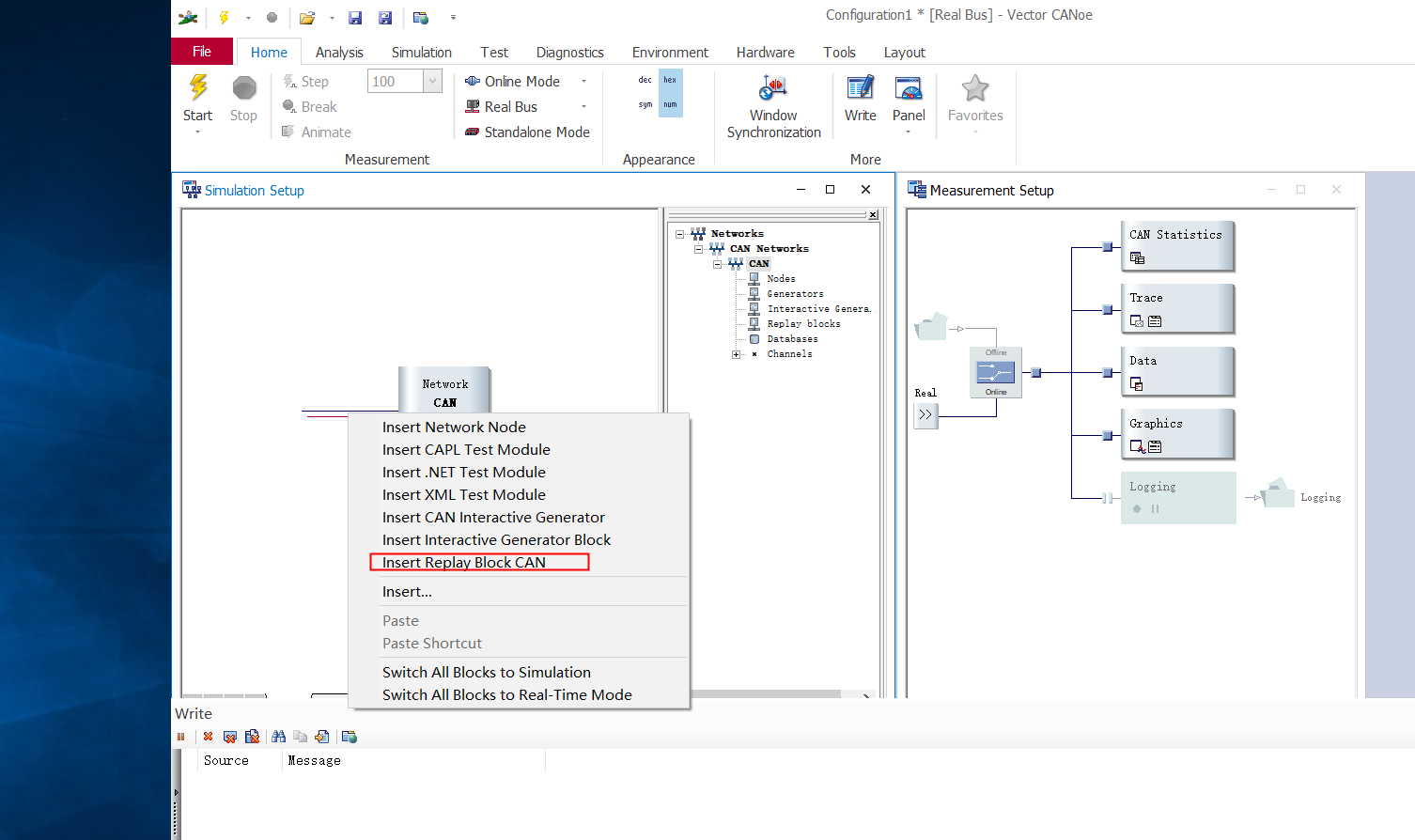Start measurement with the large lightning button
Screen dimensions: 1415x840
click(x=197, y=88)
